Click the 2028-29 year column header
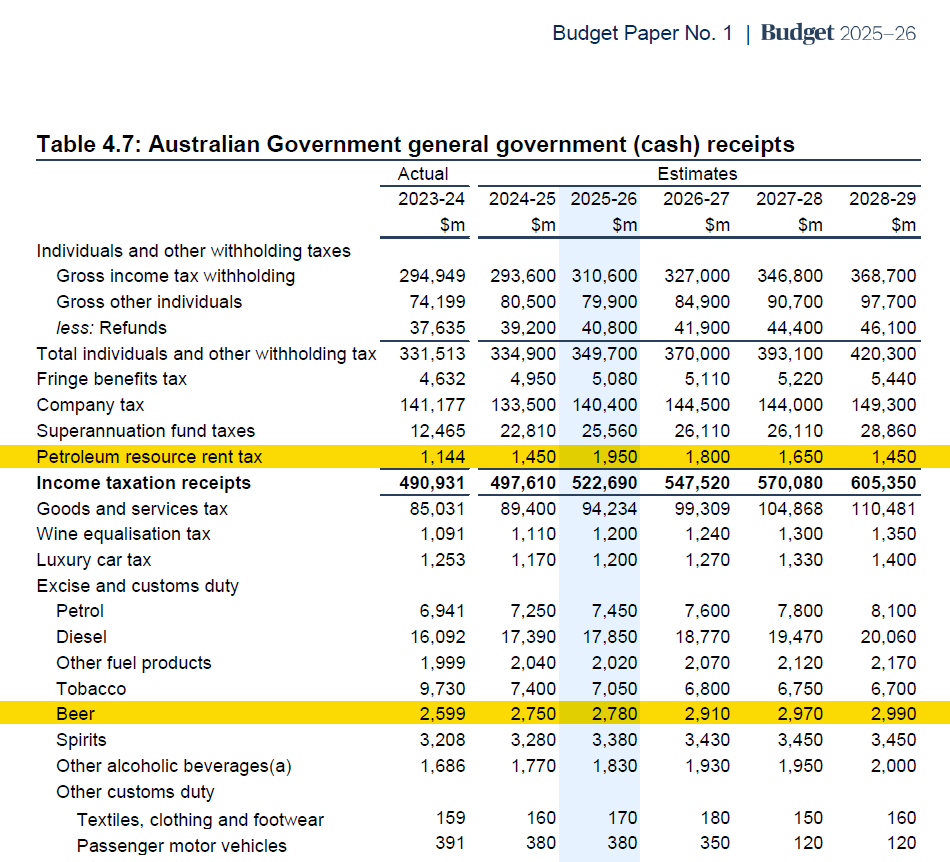950x862 pixels. point(882,199)
